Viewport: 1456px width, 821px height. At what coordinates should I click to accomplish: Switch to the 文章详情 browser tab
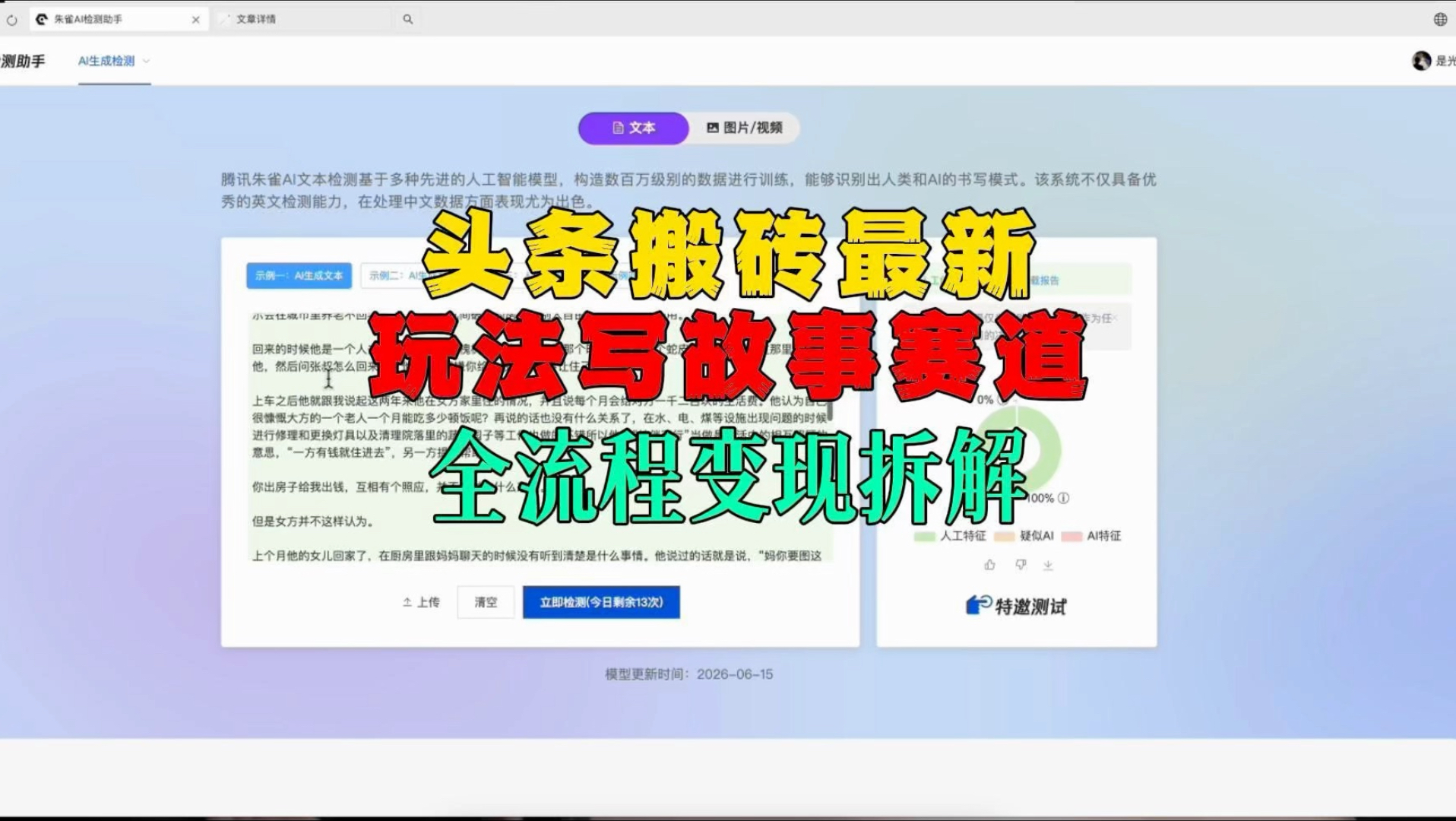click(256, 19)
